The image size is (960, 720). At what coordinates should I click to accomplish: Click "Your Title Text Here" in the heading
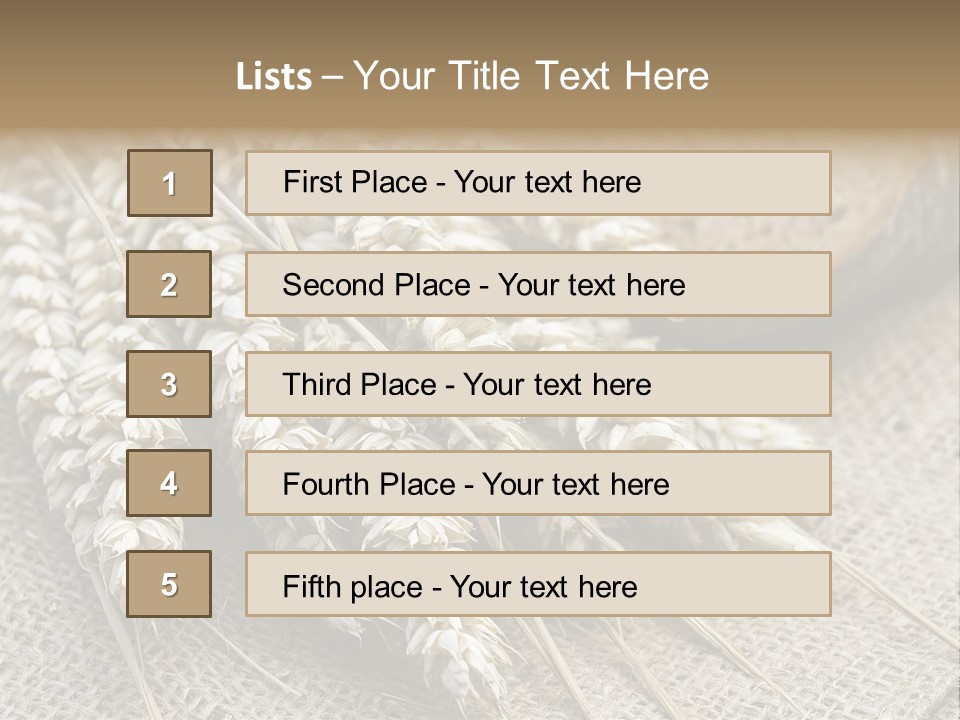(x=531, y=76)
